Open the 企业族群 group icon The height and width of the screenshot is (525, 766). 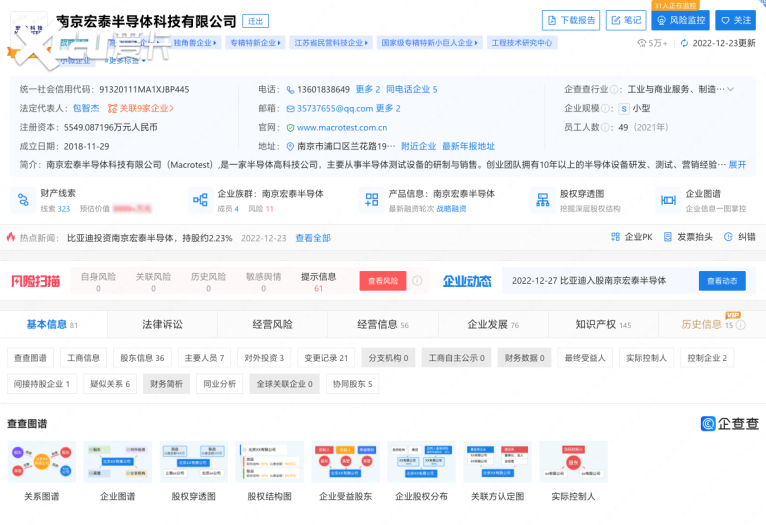200,200
